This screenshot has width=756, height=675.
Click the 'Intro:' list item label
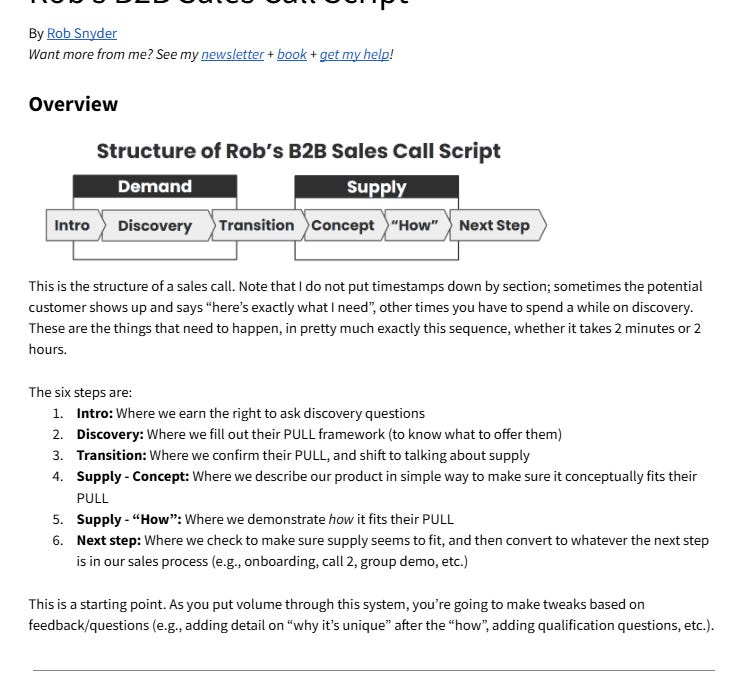point(94,414)
